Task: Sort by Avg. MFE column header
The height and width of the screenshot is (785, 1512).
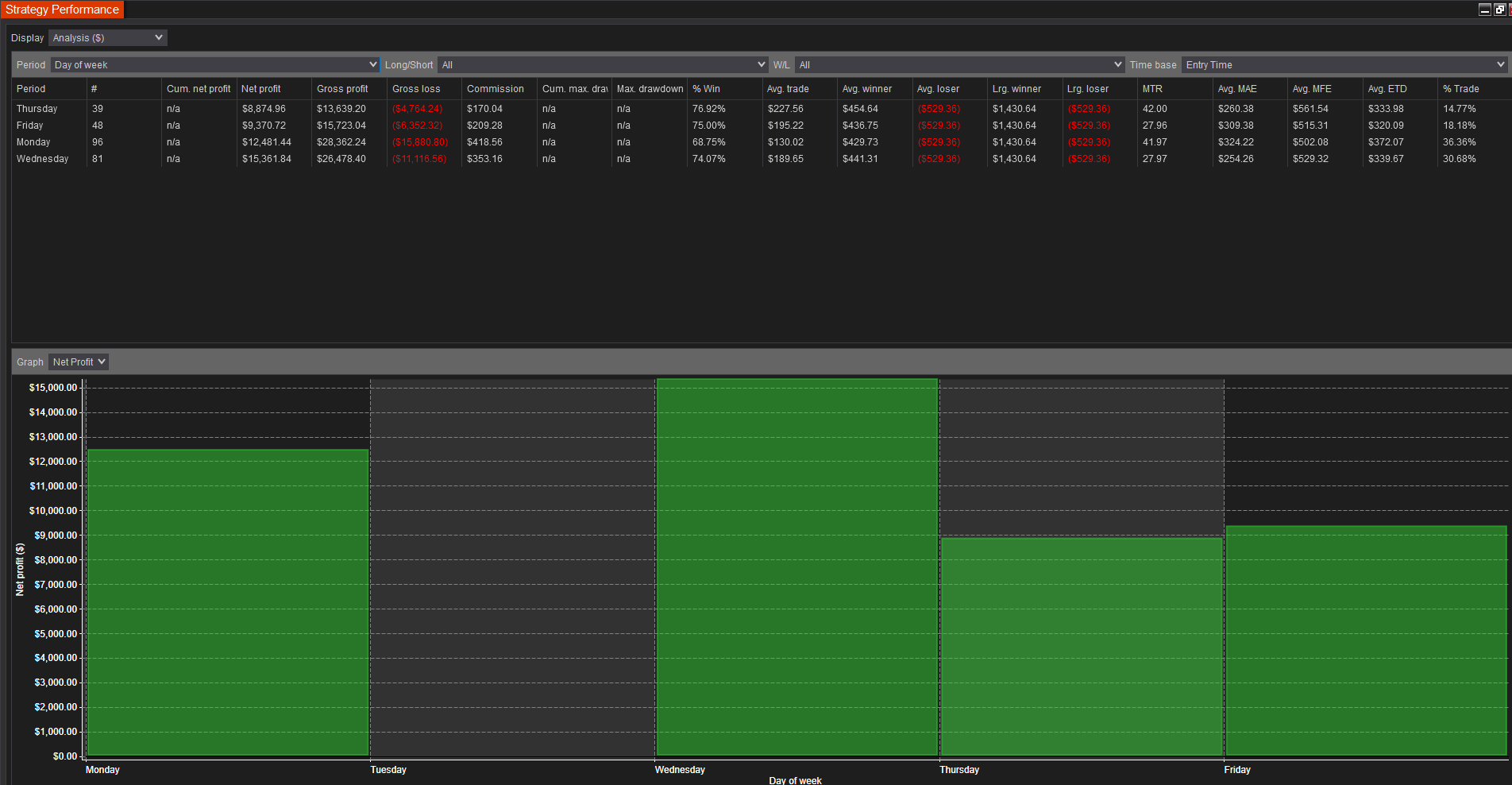Action: coord(1325,89)
